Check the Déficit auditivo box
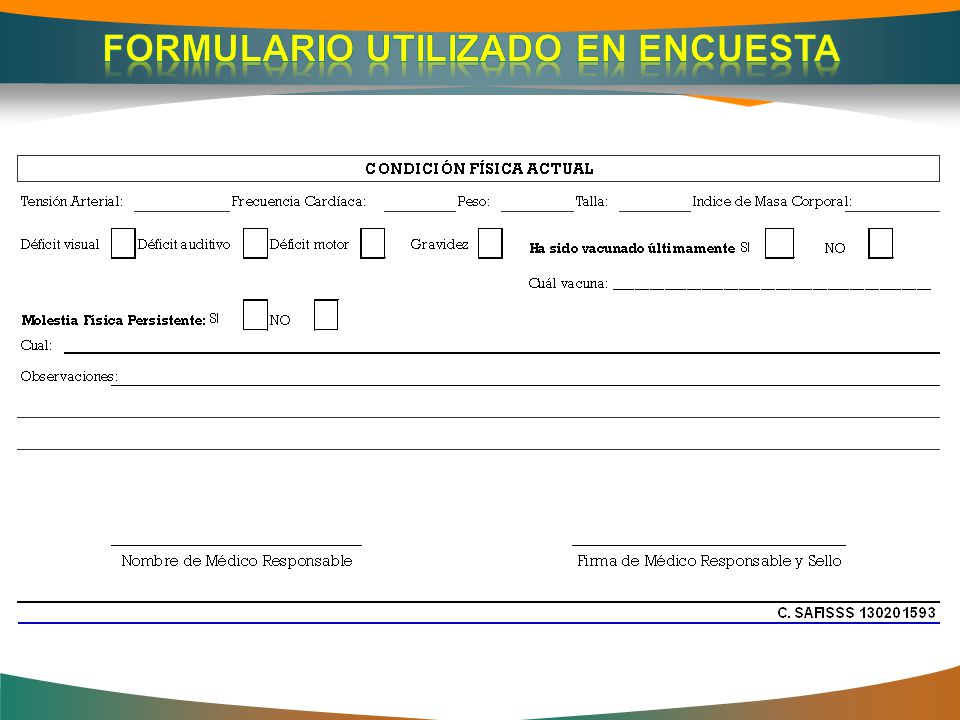This screenshot has width=960, height=720. 255,243
